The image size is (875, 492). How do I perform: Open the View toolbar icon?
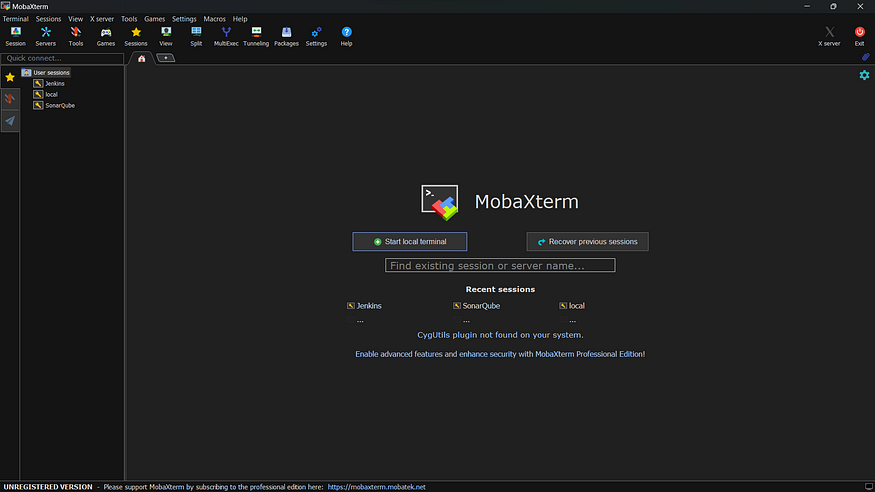(x=166, y=36)
